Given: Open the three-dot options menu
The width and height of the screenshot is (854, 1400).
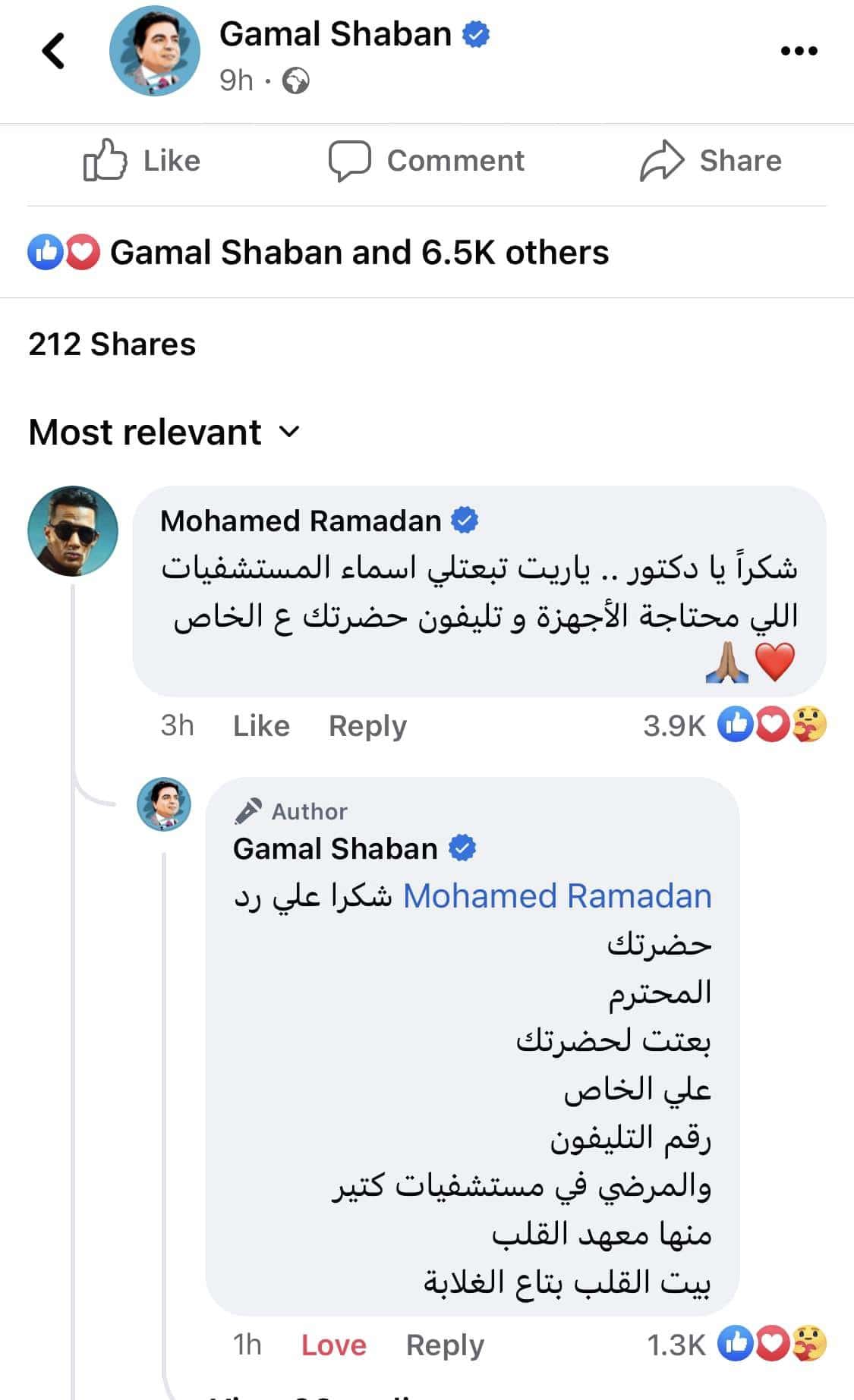Looking at the screenshot, I should click(798, 51).
